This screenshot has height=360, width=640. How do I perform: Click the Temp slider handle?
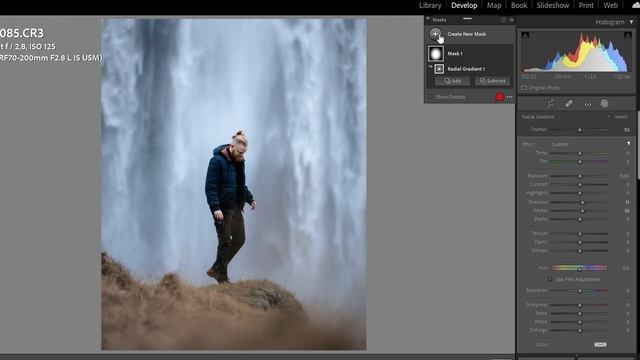(x=580, y=153)
